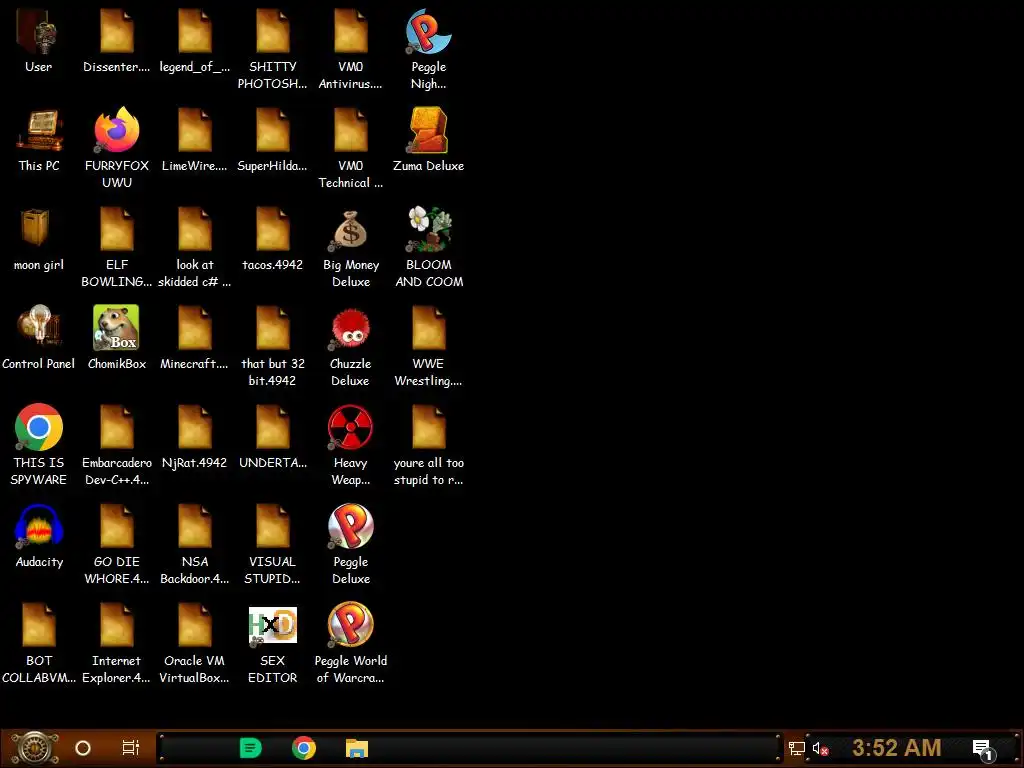1024x768 pixels.
Task: Launch Peggle Deluxe shortcut
Action: coord(351,526)
